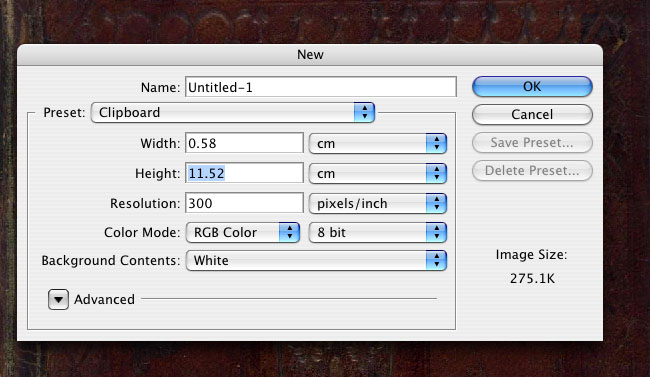
Task: Click the Resolution value field
Action: 244,203
